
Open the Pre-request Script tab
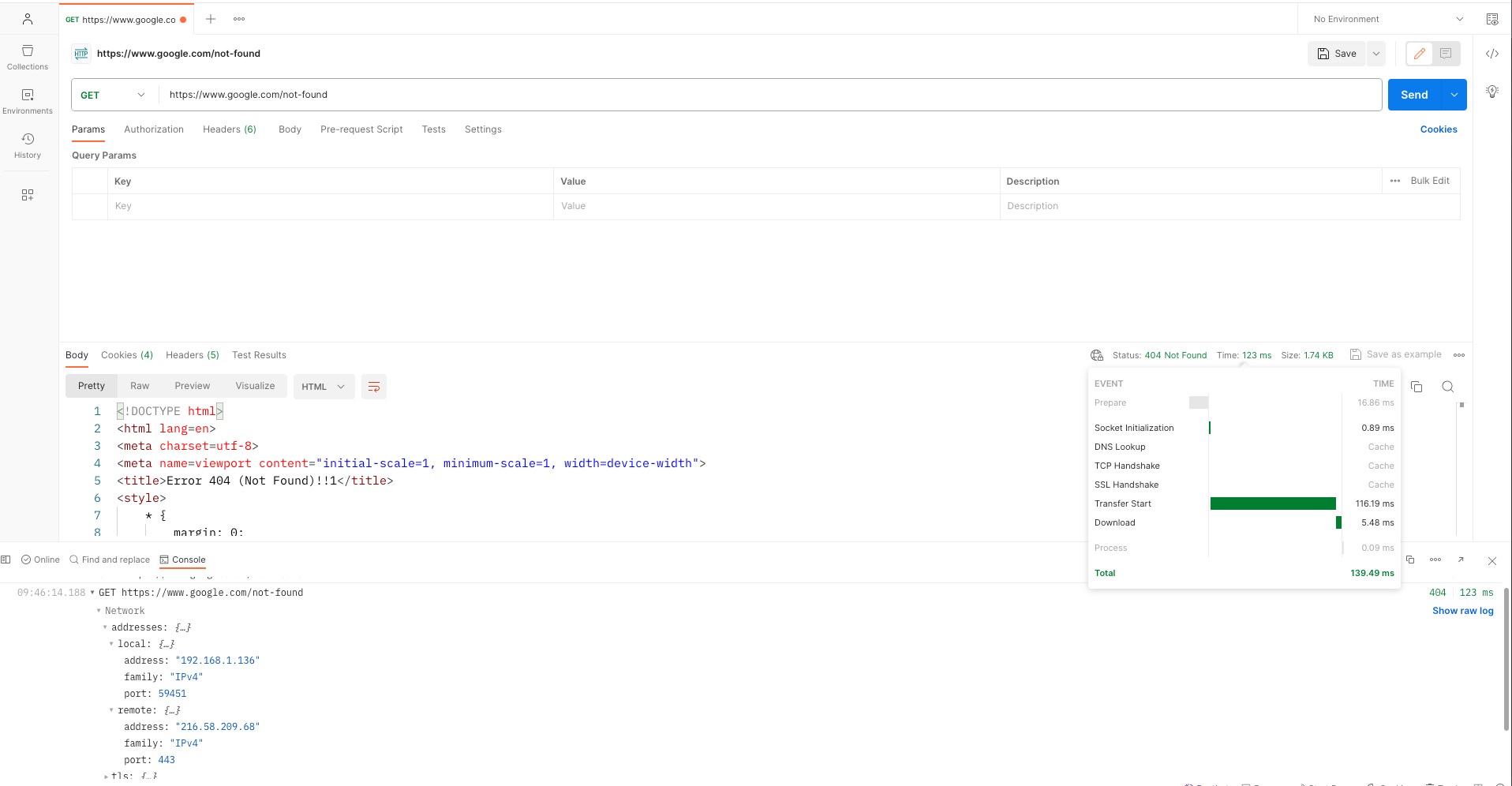pyautogui.click(x=361, y=129)
